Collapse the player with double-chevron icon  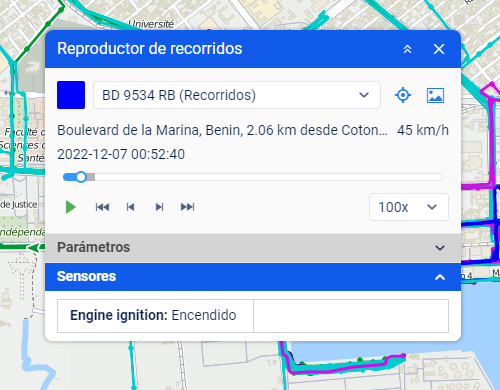(407, 49)
